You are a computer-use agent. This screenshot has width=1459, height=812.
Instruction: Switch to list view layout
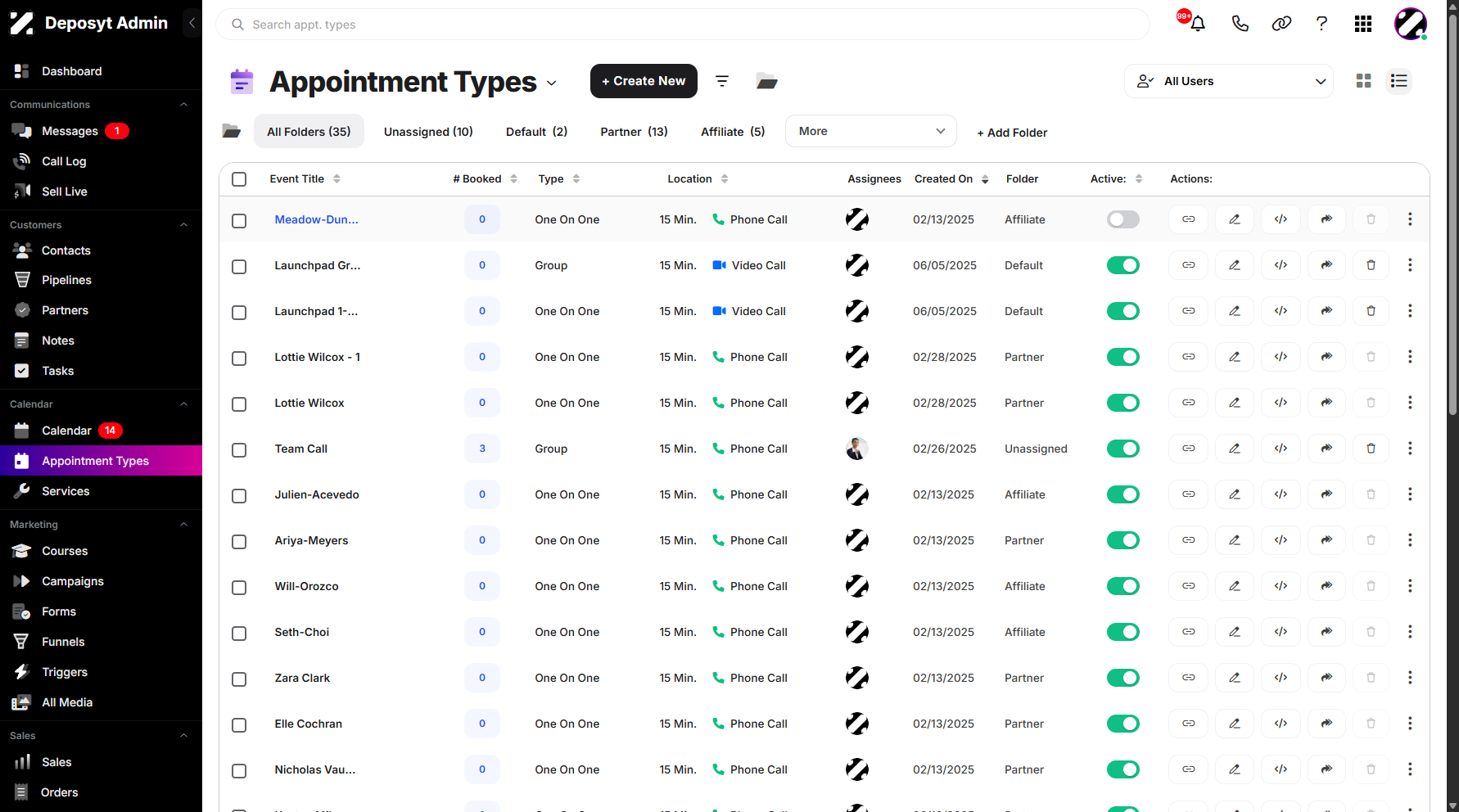click(1399, 81)
